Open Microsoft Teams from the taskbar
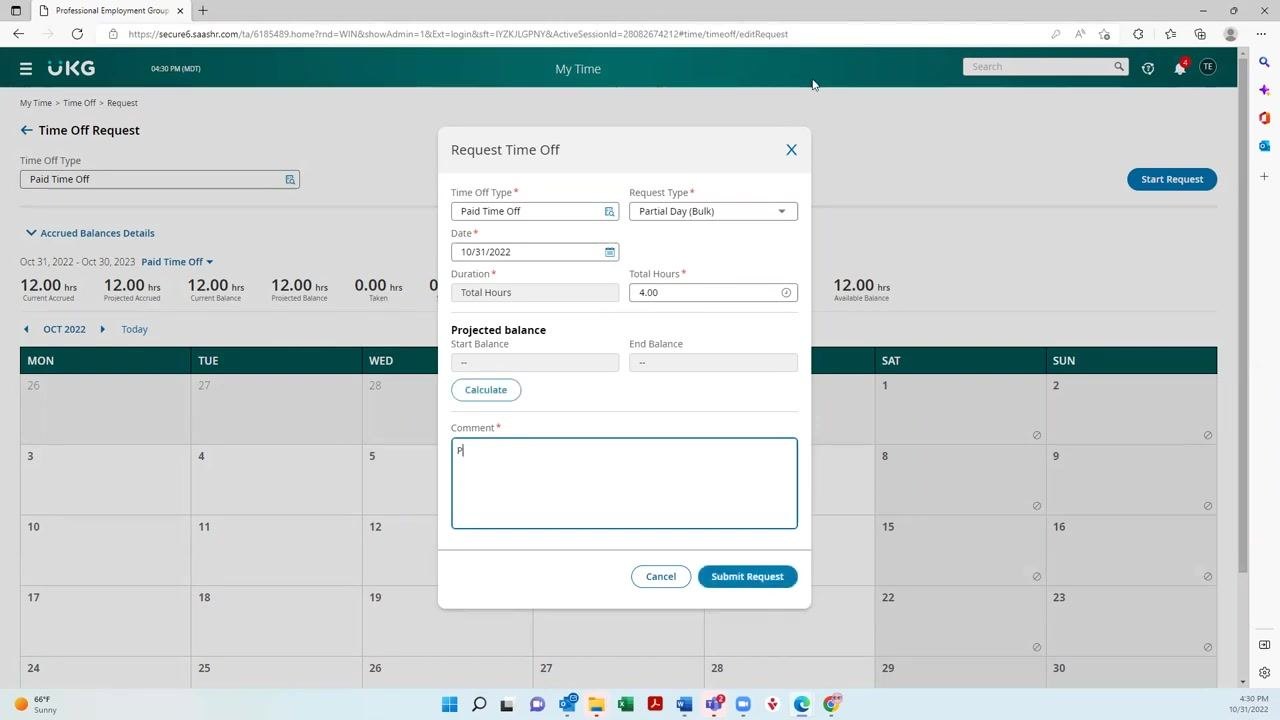The height and width of the screenshot is (720, 1280). [x=714, y=704]
